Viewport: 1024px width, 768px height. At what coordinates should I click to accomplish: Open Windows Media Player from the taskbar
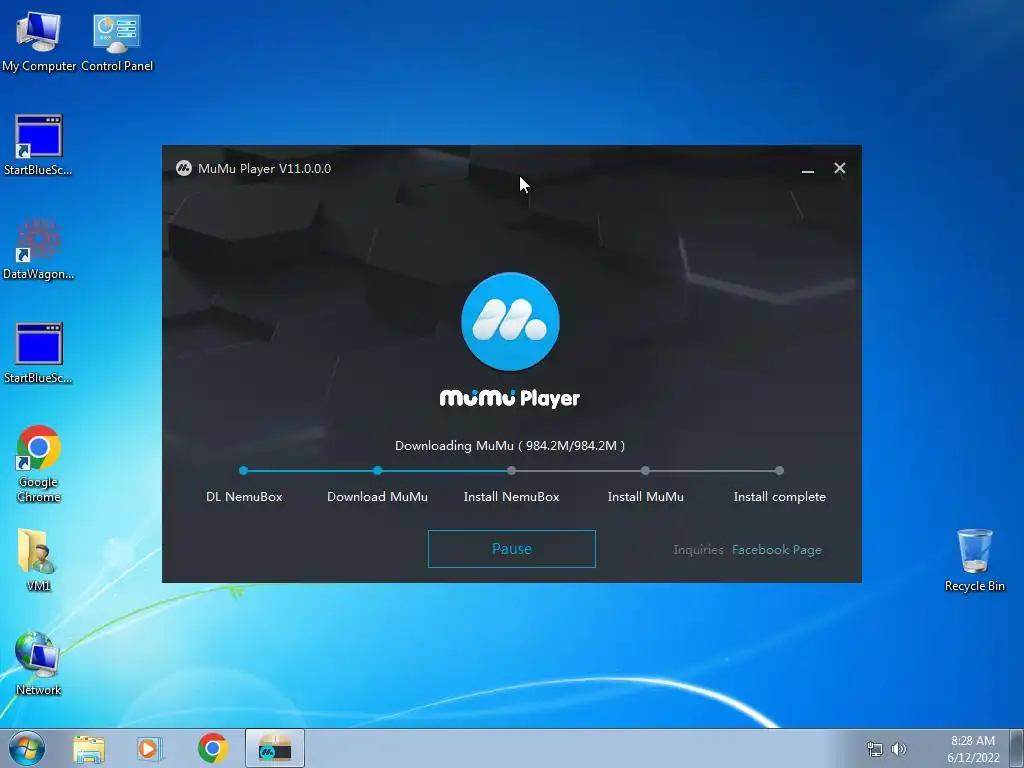click(x=150, y=749)
